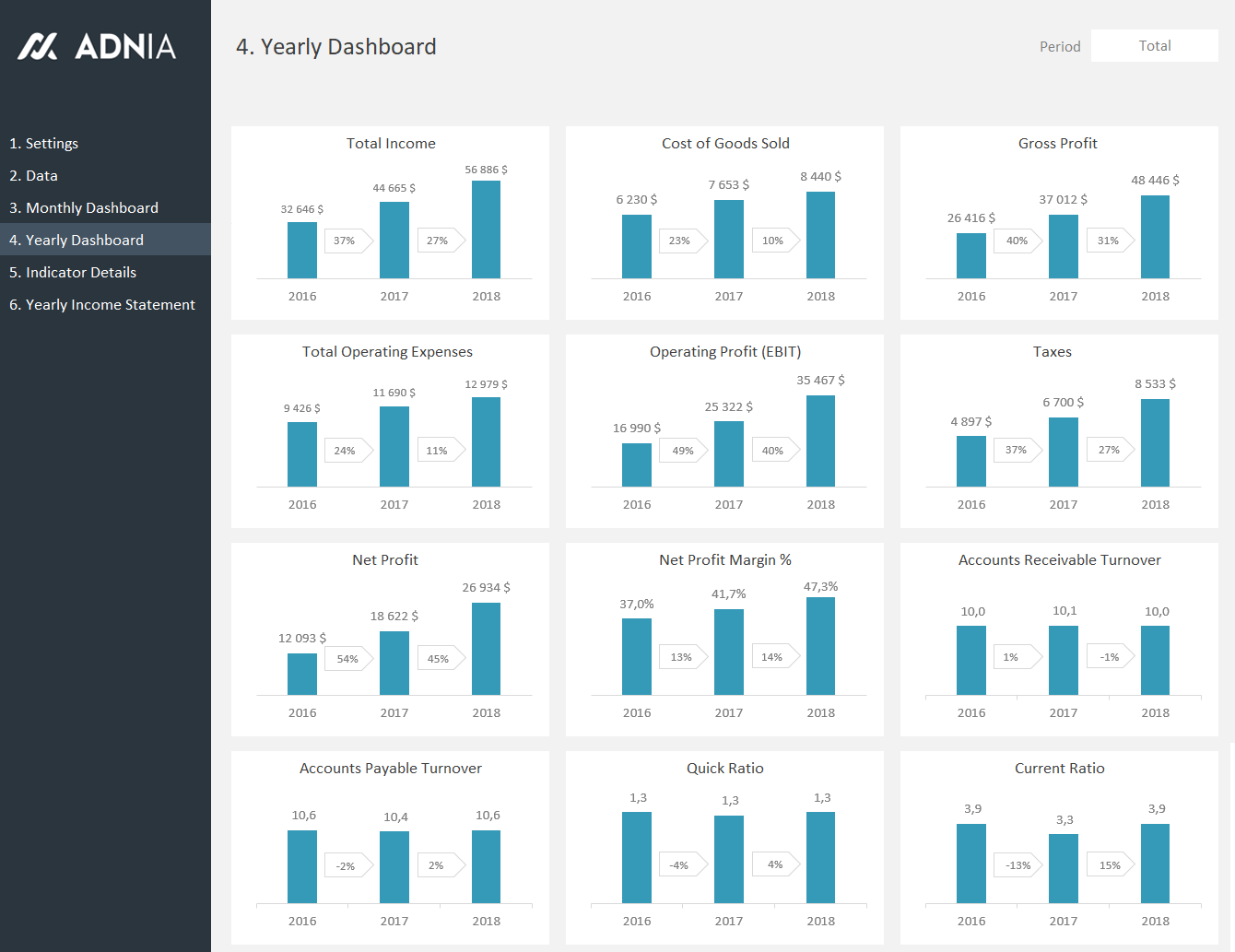Select Yearly Dashboard in the sidebar
The image size is (1235, 952).
point(76,241)
